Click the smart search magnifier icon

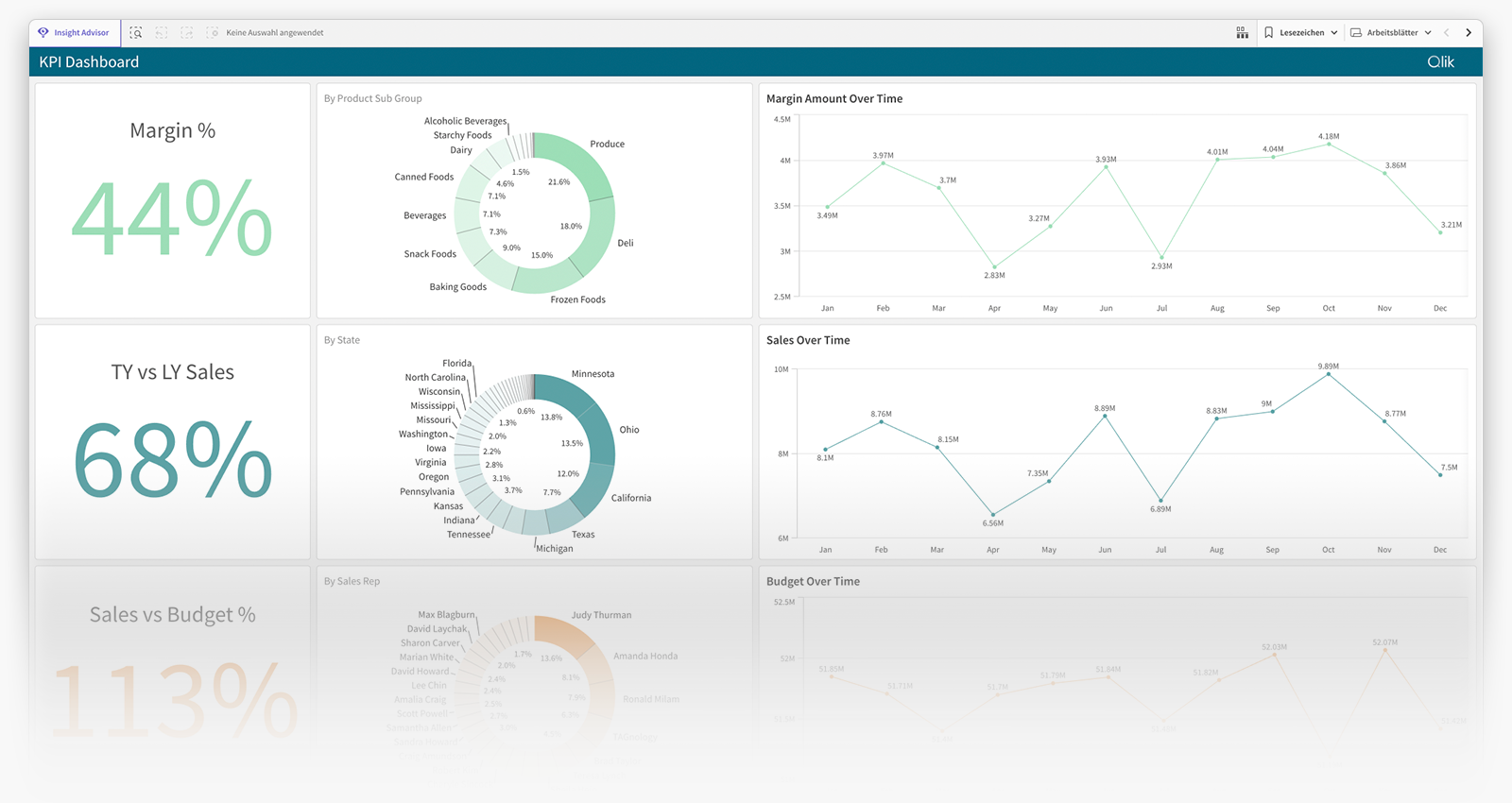(x=136, y=33)
